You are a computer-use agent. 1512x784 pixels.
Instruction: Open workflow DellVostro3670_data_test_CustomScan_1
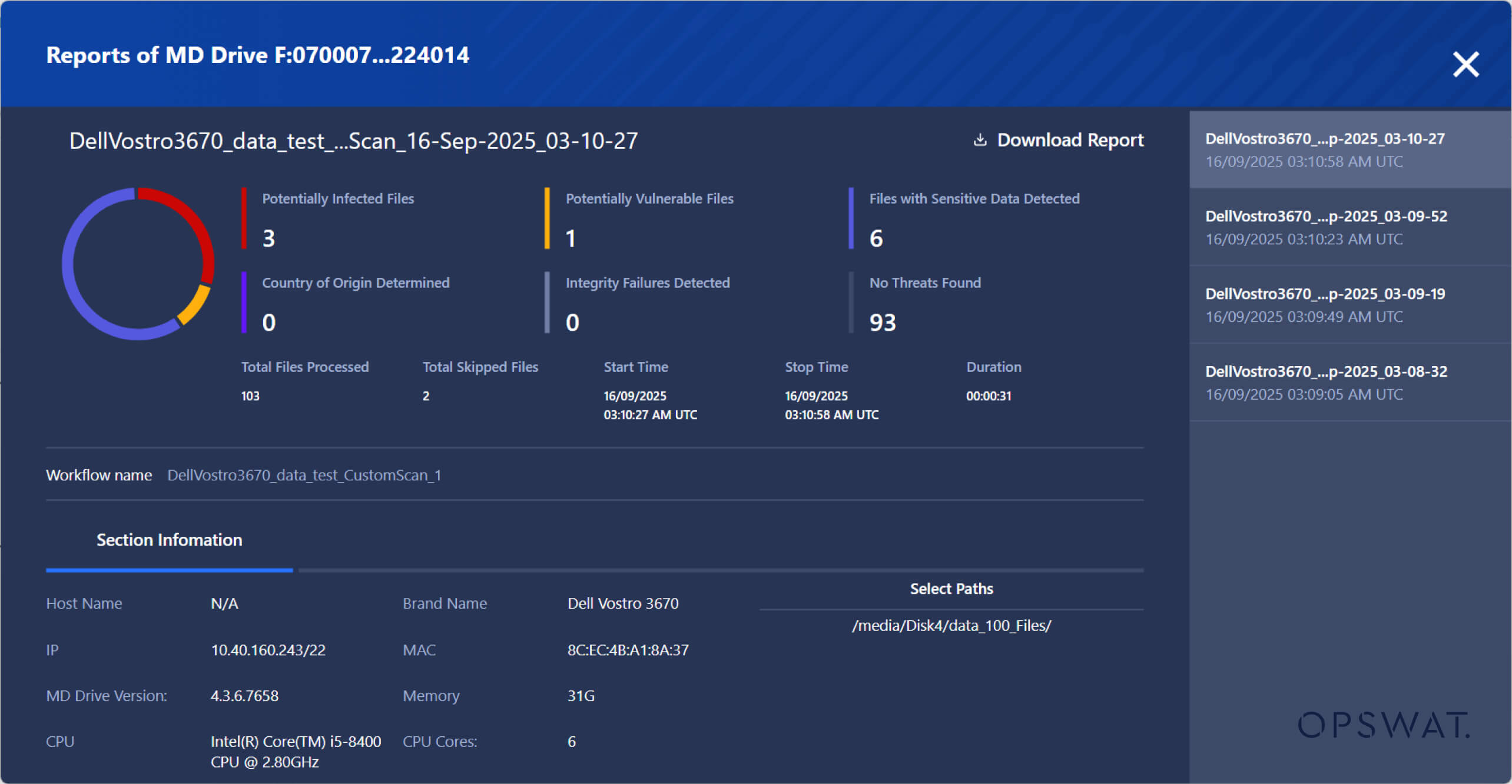pos(303,475)
